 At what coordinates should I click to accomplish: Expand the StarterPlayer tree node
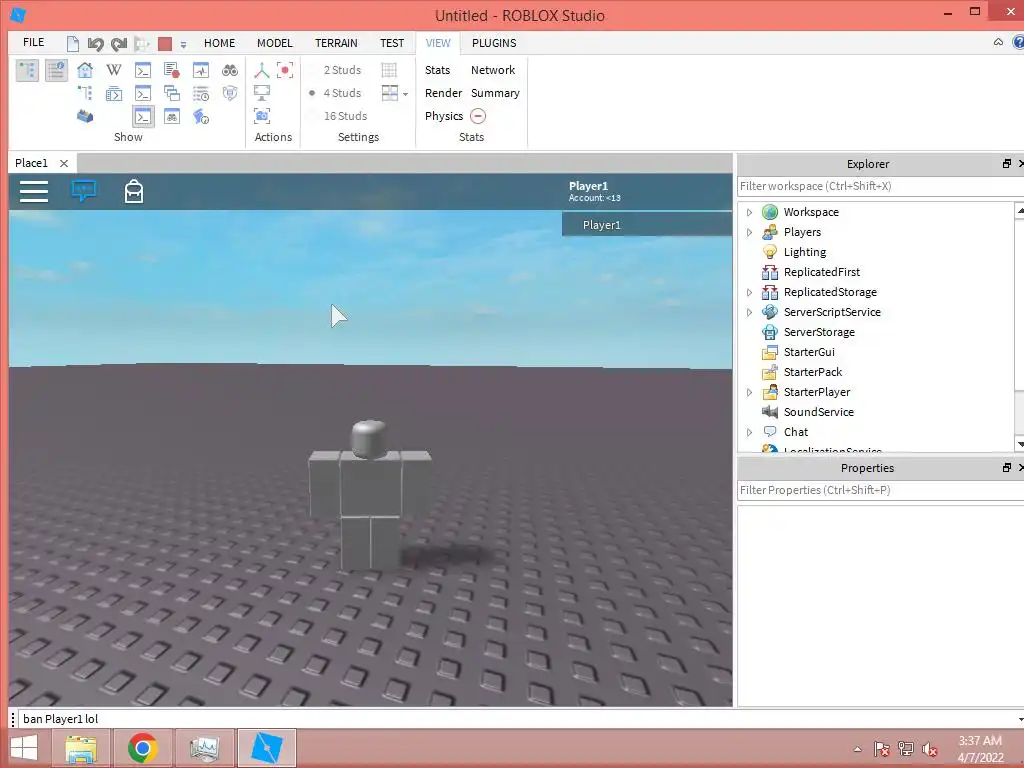coord(749,392)
